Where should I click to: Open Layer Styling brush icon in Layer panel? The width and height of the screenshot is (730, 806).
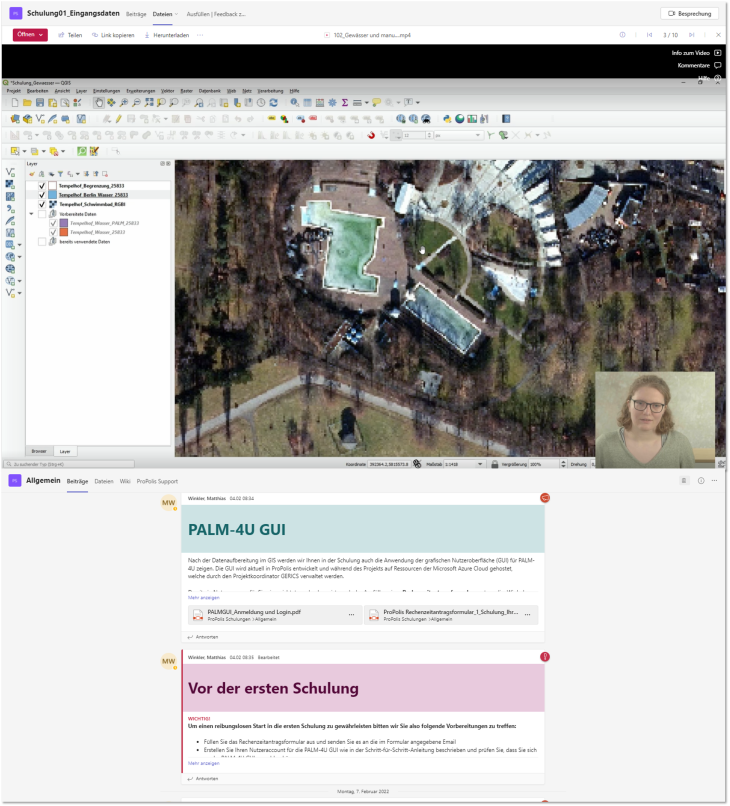[32, 174]
